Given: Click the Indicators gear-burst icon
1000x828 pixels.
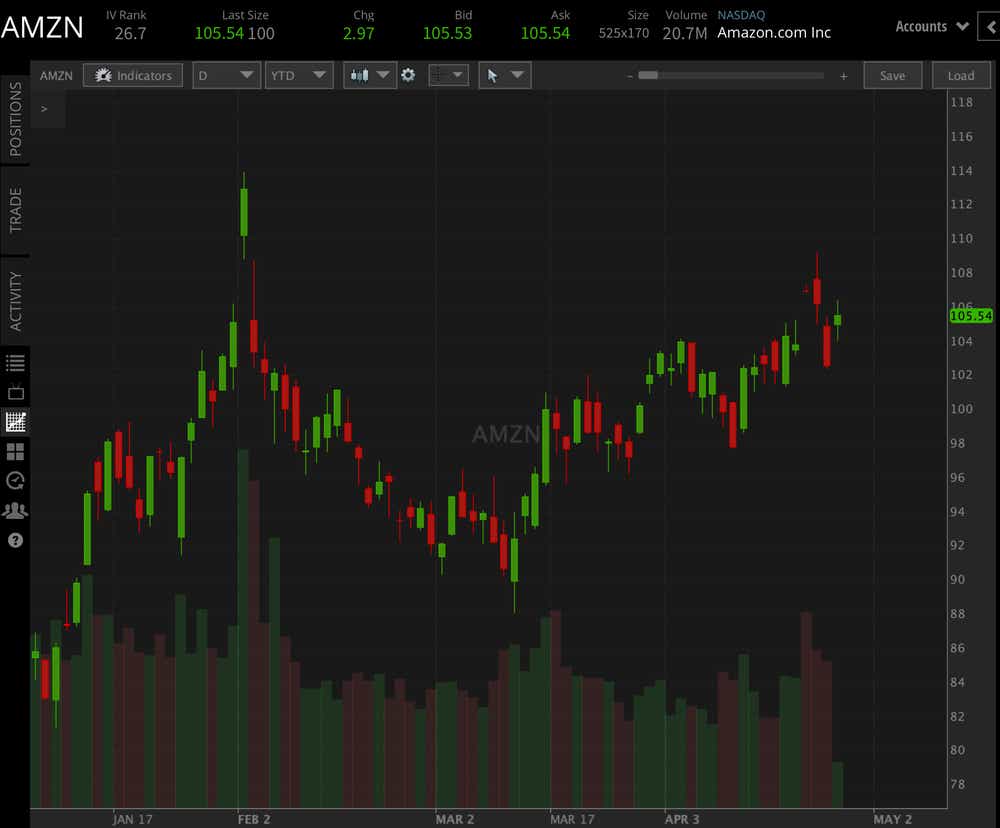Looking at the screenshot, I should [103, 75].
